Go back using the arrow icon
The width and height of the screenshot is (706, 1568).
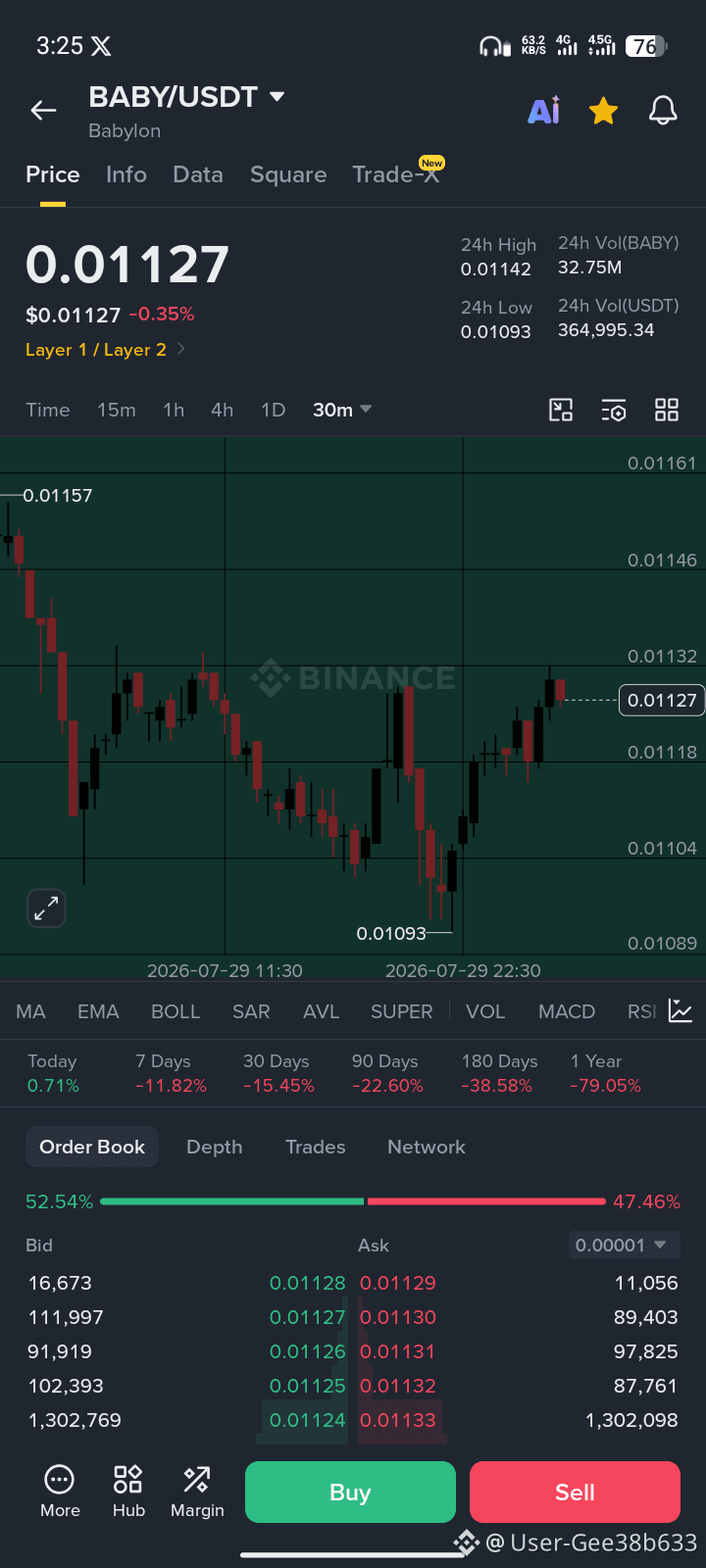pyautogui.click(x=43, y=111)
